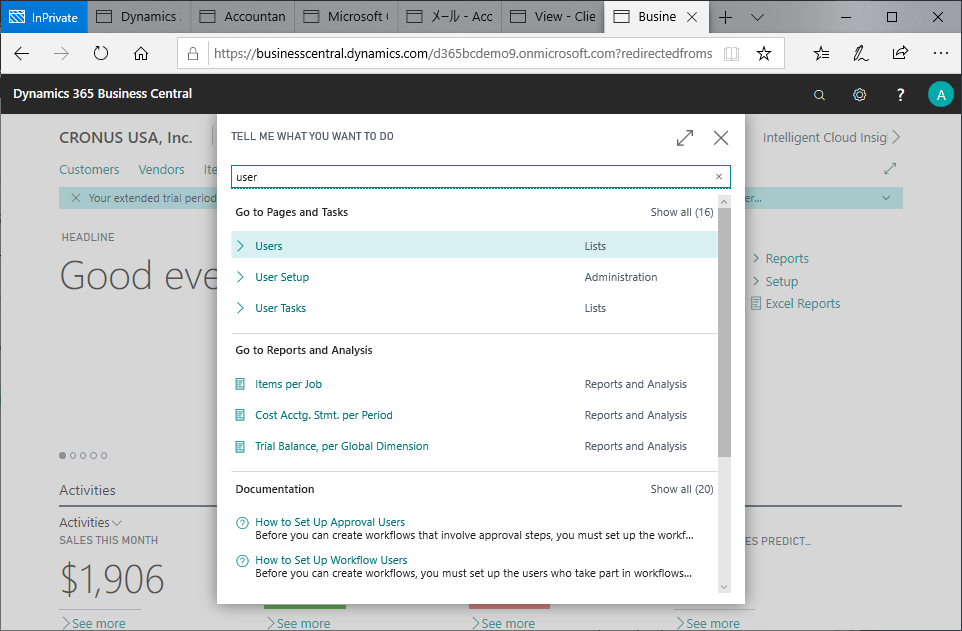The image size is (962, 631).
Task: Open Customers in navigation menu
Action: click(x=89, y=169)
